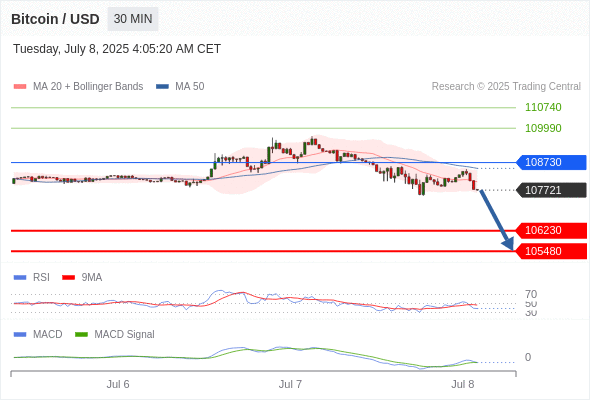
Task: Click the blue MACD legend swatch
Action: point(20,335)
